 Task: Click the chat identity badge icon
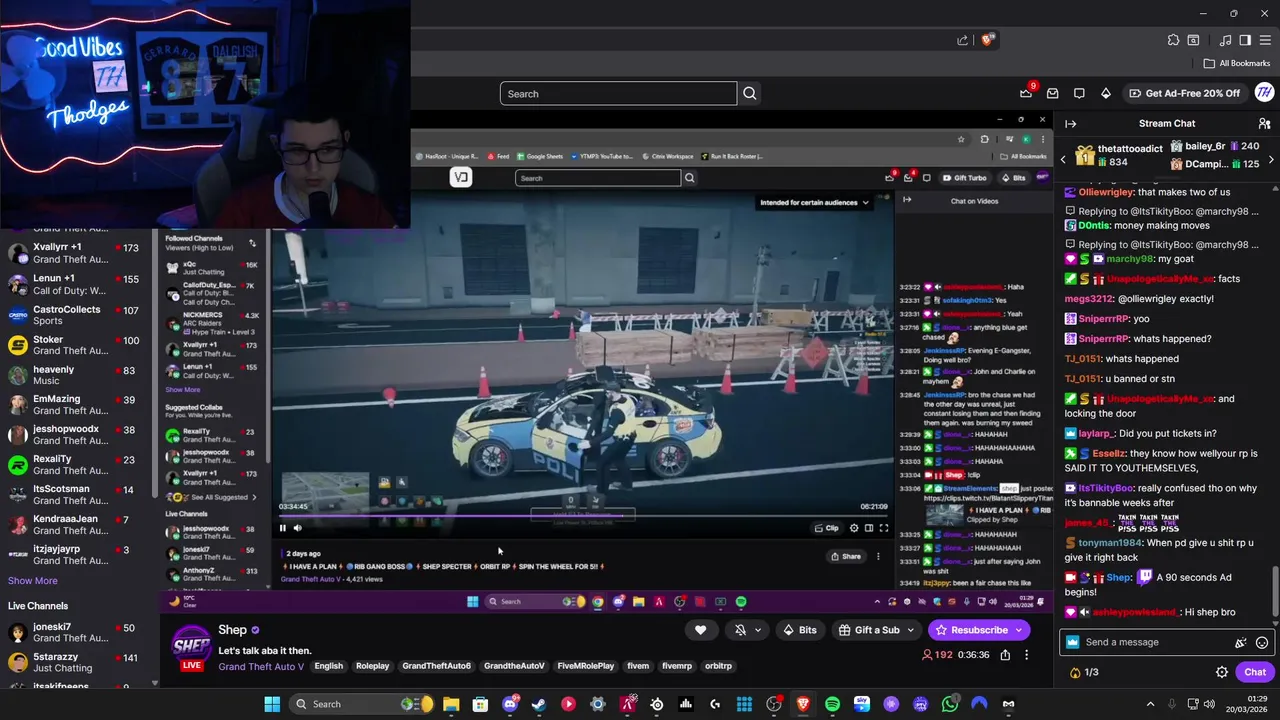(x=1073, y=642)
